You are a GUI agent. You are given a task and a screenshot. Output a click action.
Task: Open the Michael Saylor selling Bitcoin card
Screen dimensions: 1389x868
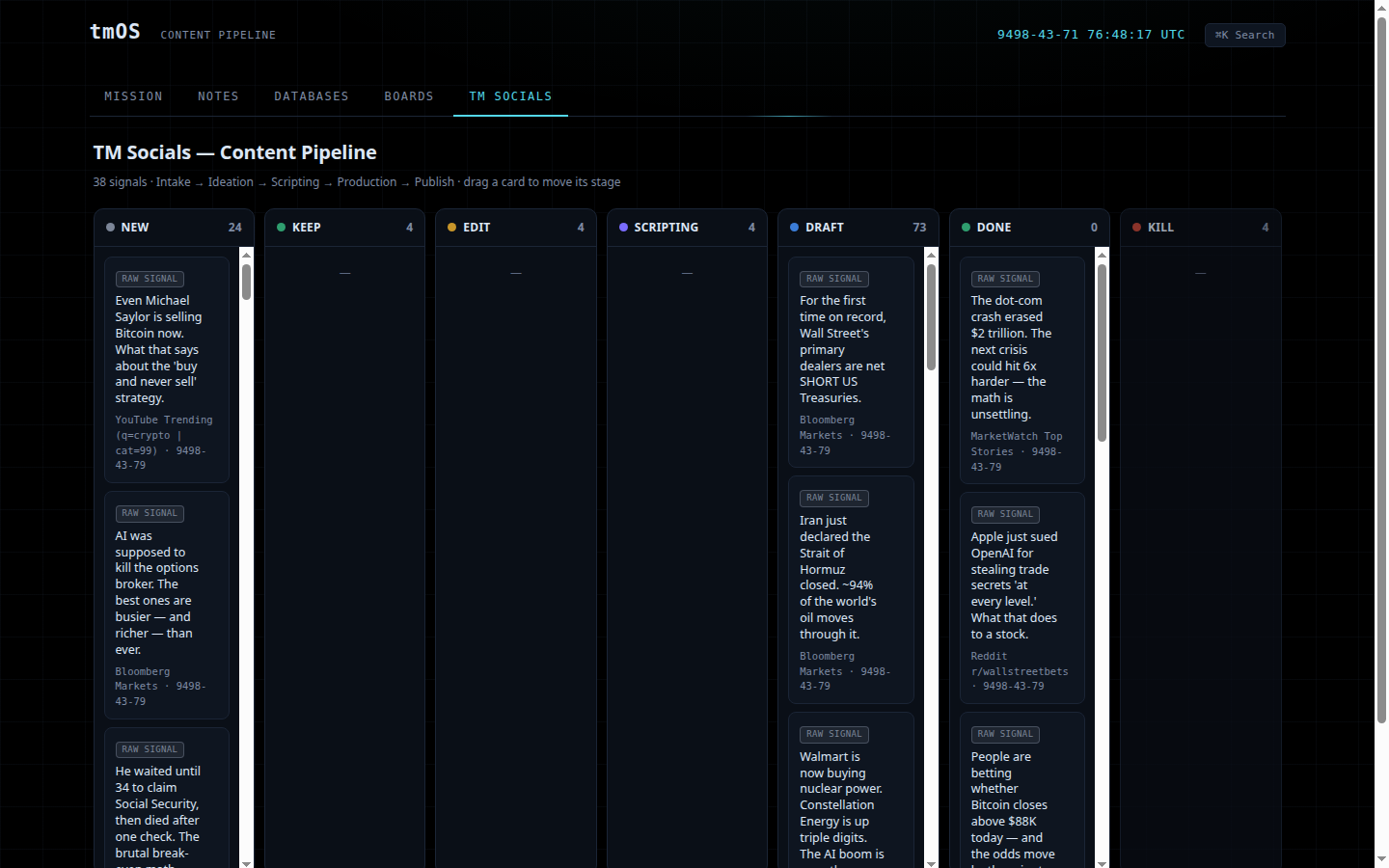[167, 369]
